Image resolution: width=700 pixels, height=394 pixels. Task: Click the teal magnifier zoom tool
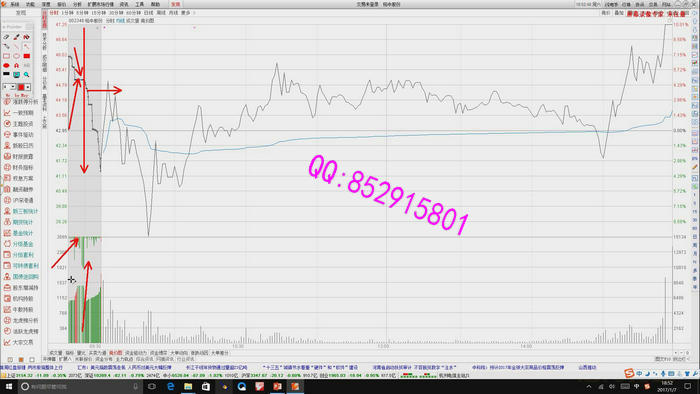[26, 75]
